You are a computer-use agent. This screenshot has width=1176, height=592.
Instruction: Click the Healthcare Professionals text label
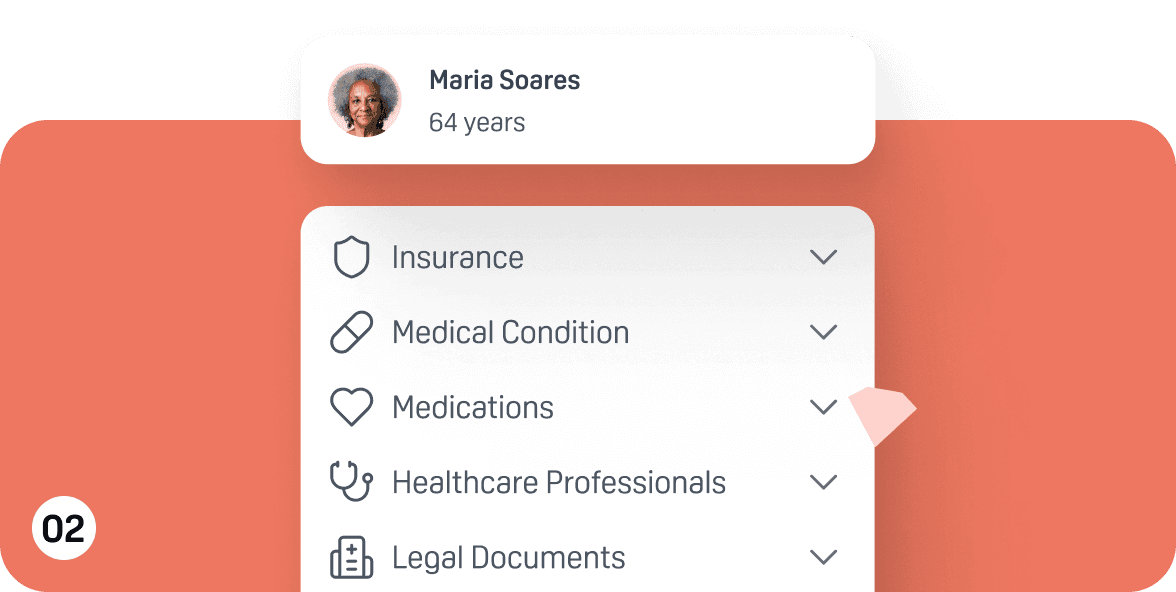pyautogui.click(x=559, y=481)
